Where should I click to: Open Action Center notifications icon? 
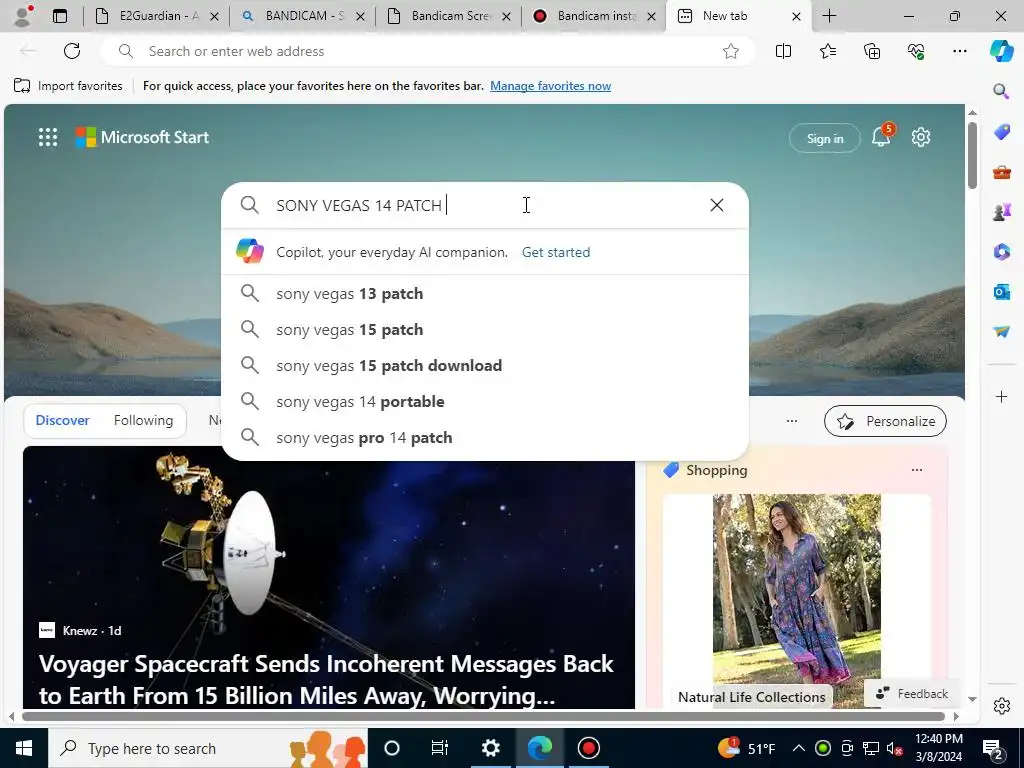[x=993, y=748]
